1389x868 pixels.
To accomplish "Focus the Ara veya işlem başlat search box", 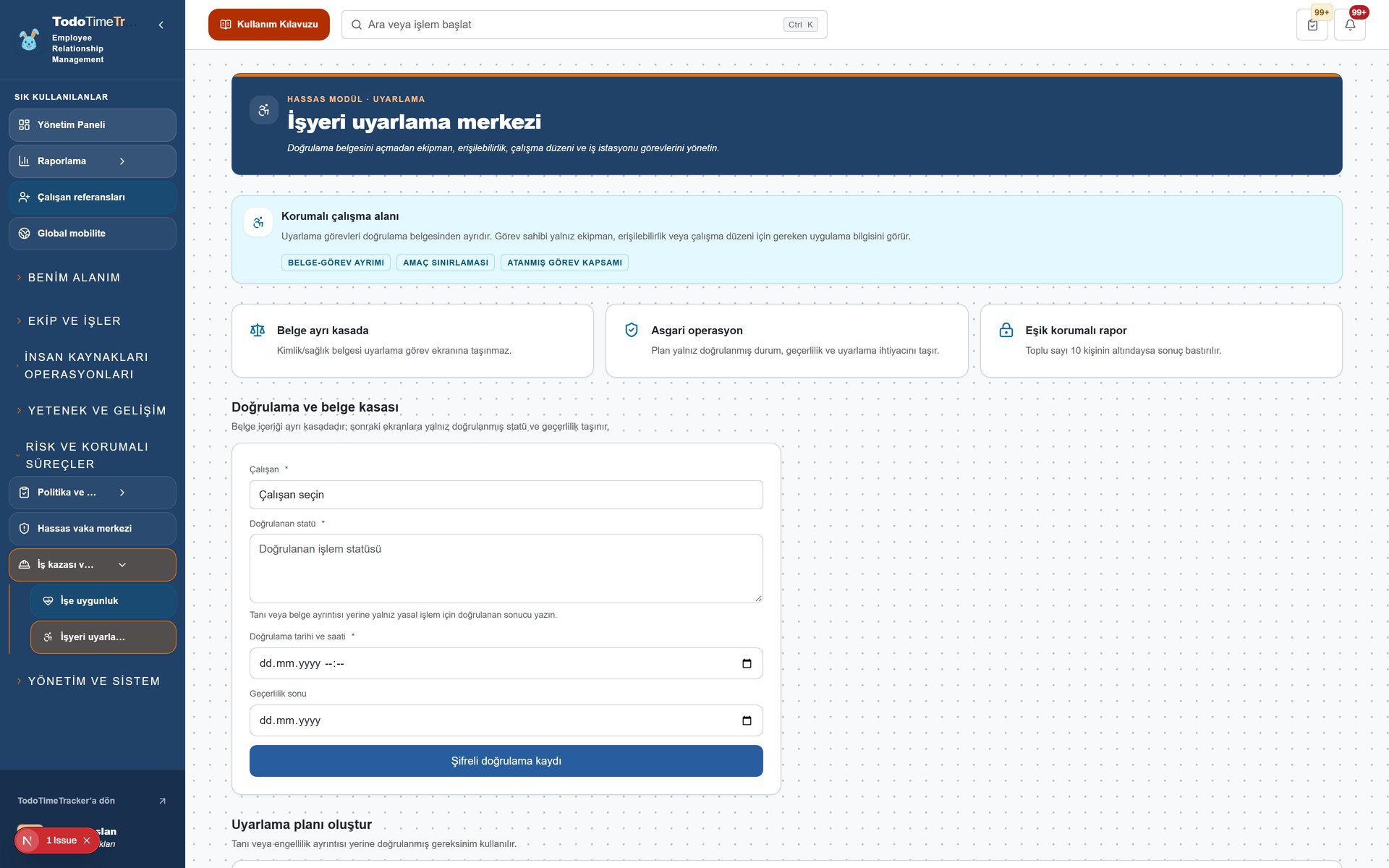I will 585,25.
